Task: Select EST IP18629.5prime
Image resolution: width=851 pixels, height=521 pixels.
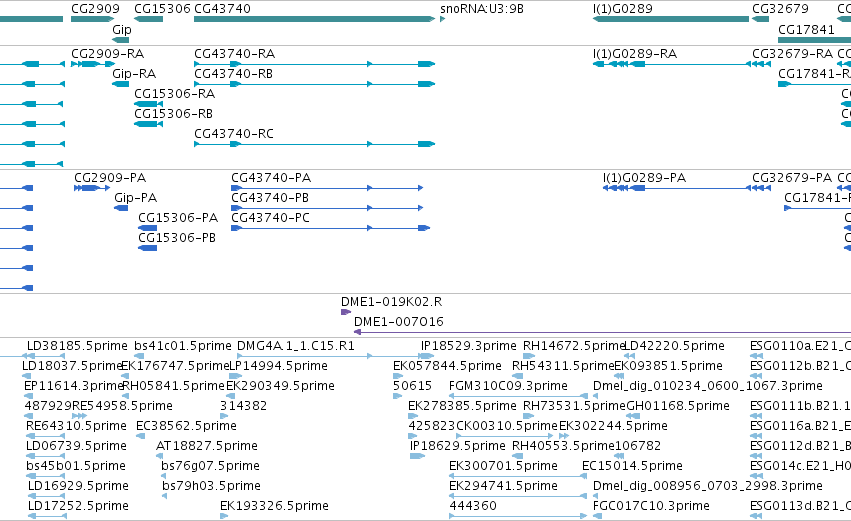Action: pos(458,446)
